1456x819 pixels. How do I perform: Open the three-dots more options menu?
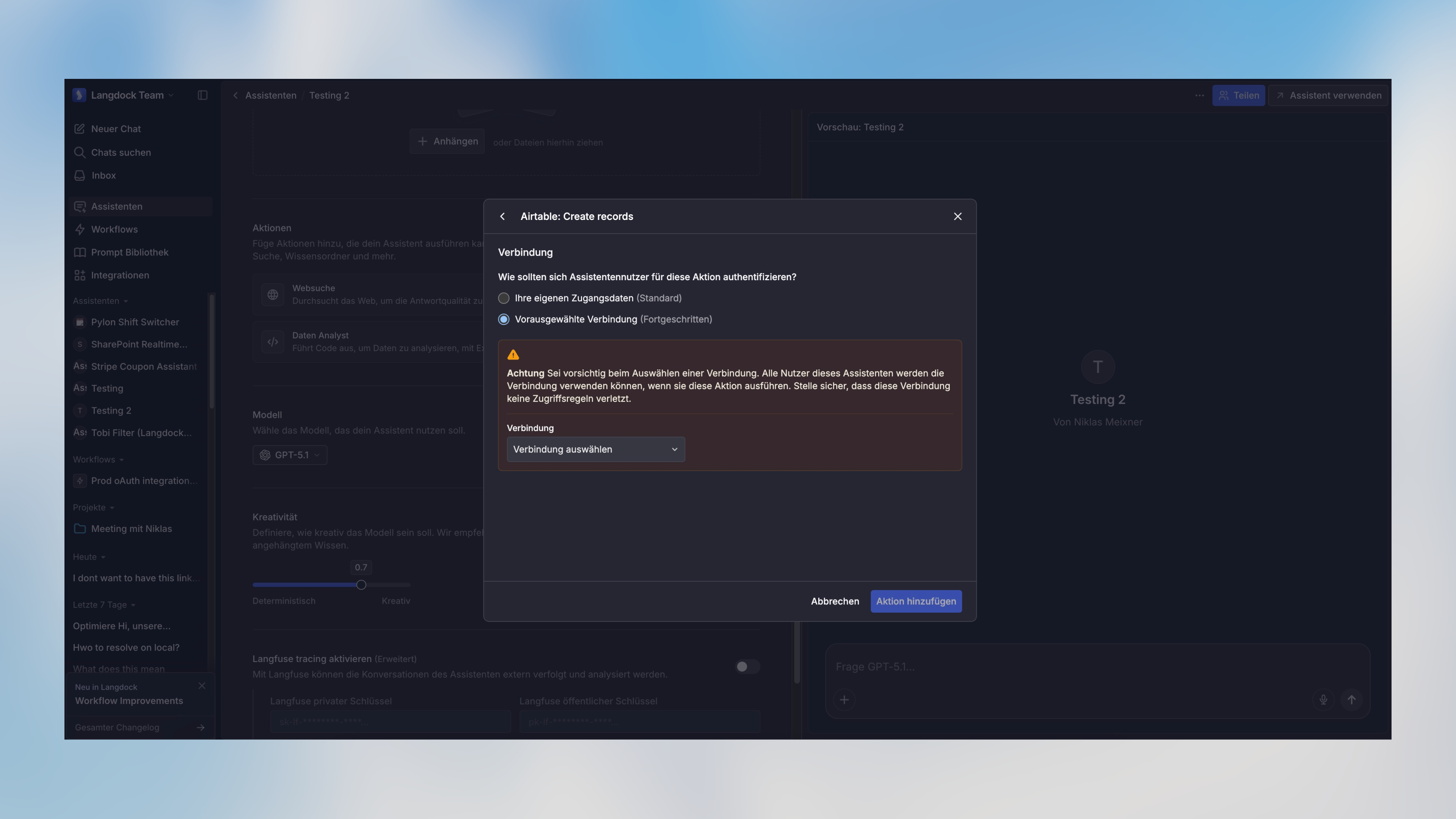coord(1199,96)
